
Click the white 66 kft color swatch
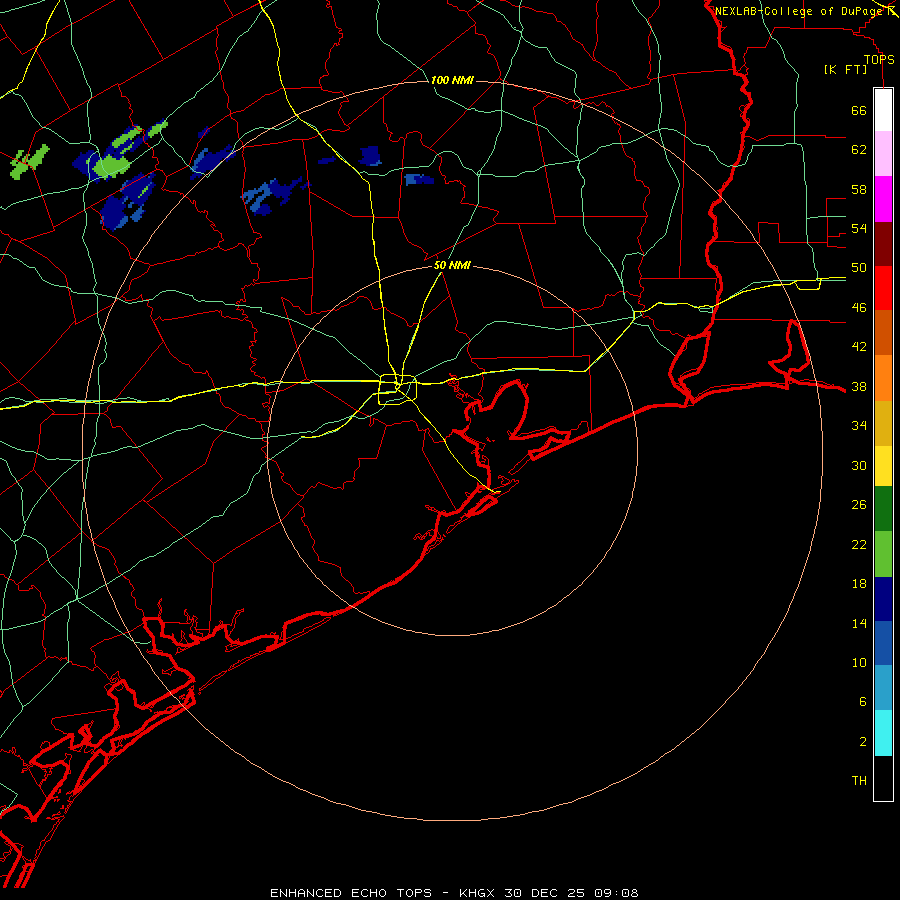883,110
